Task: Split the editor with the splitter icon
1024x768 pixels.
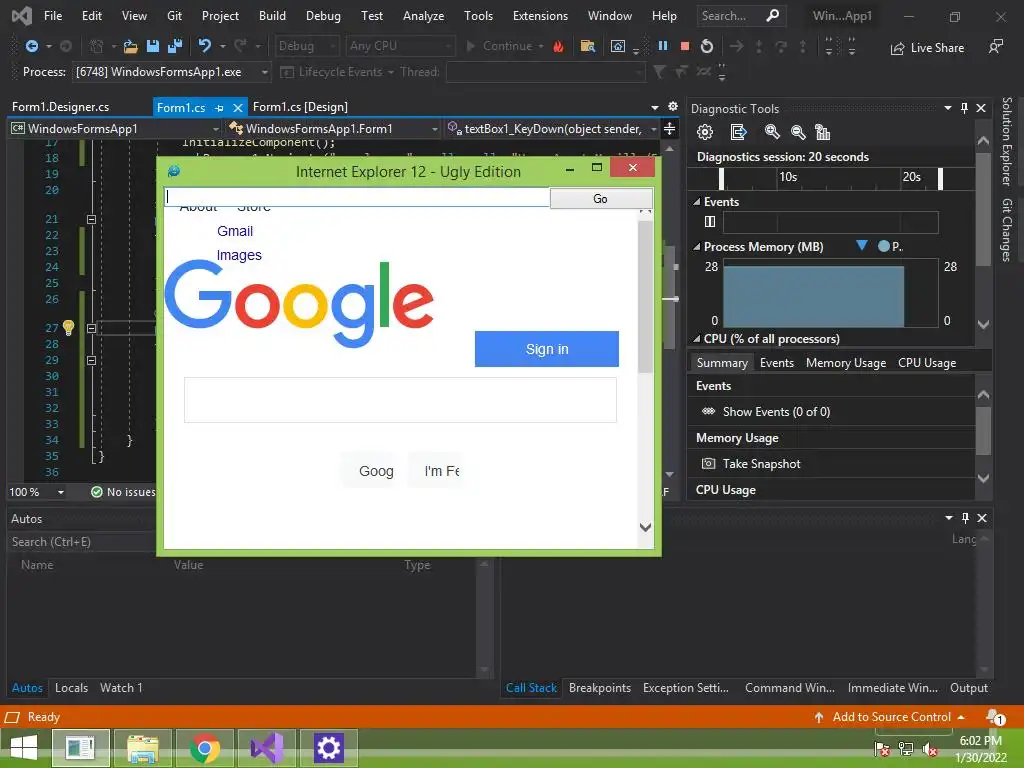Action: point(669,129)
